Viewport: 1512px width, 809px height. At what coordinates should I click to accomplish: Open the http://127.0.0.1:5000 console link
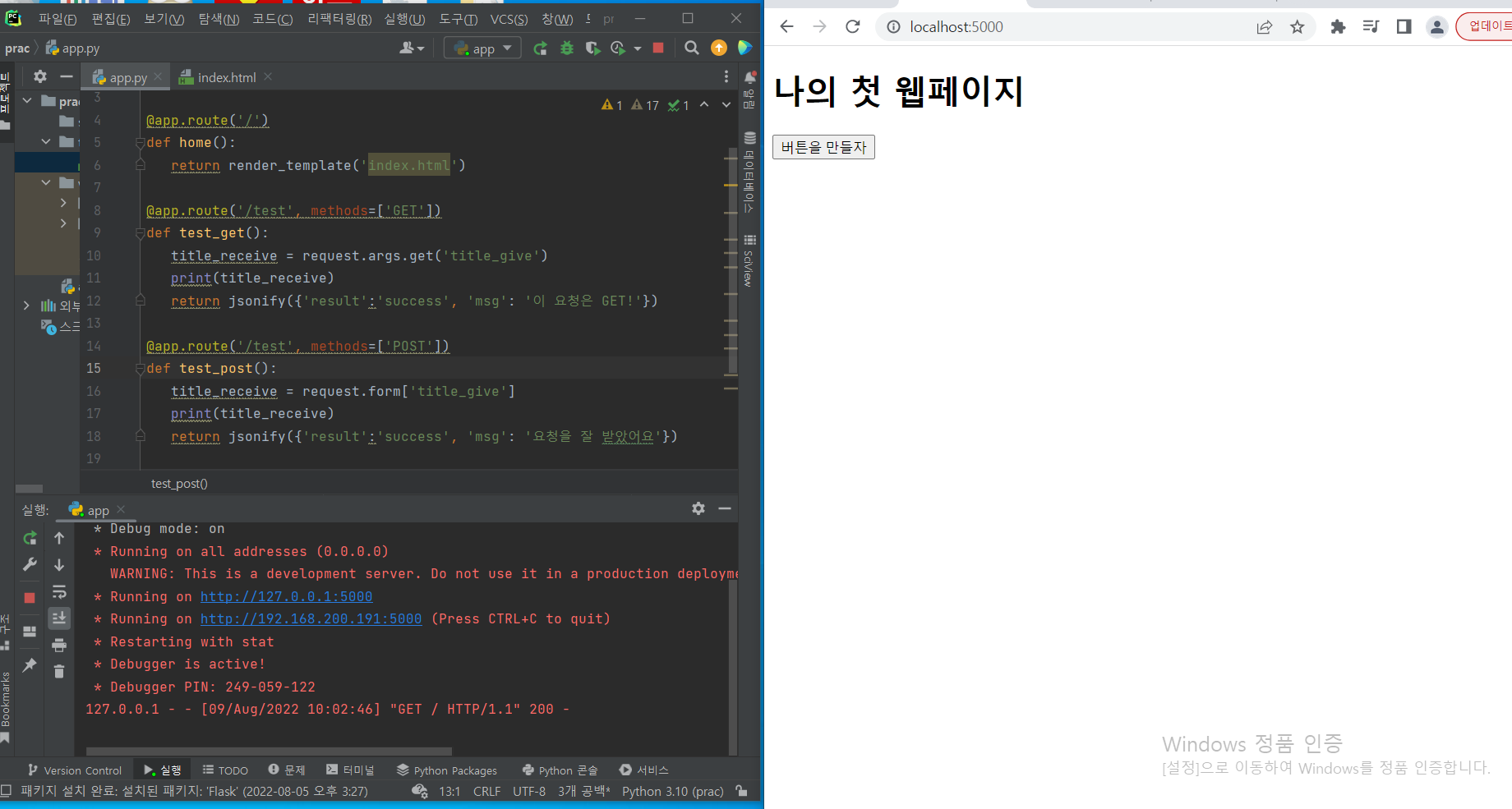(x=286, y=597)
